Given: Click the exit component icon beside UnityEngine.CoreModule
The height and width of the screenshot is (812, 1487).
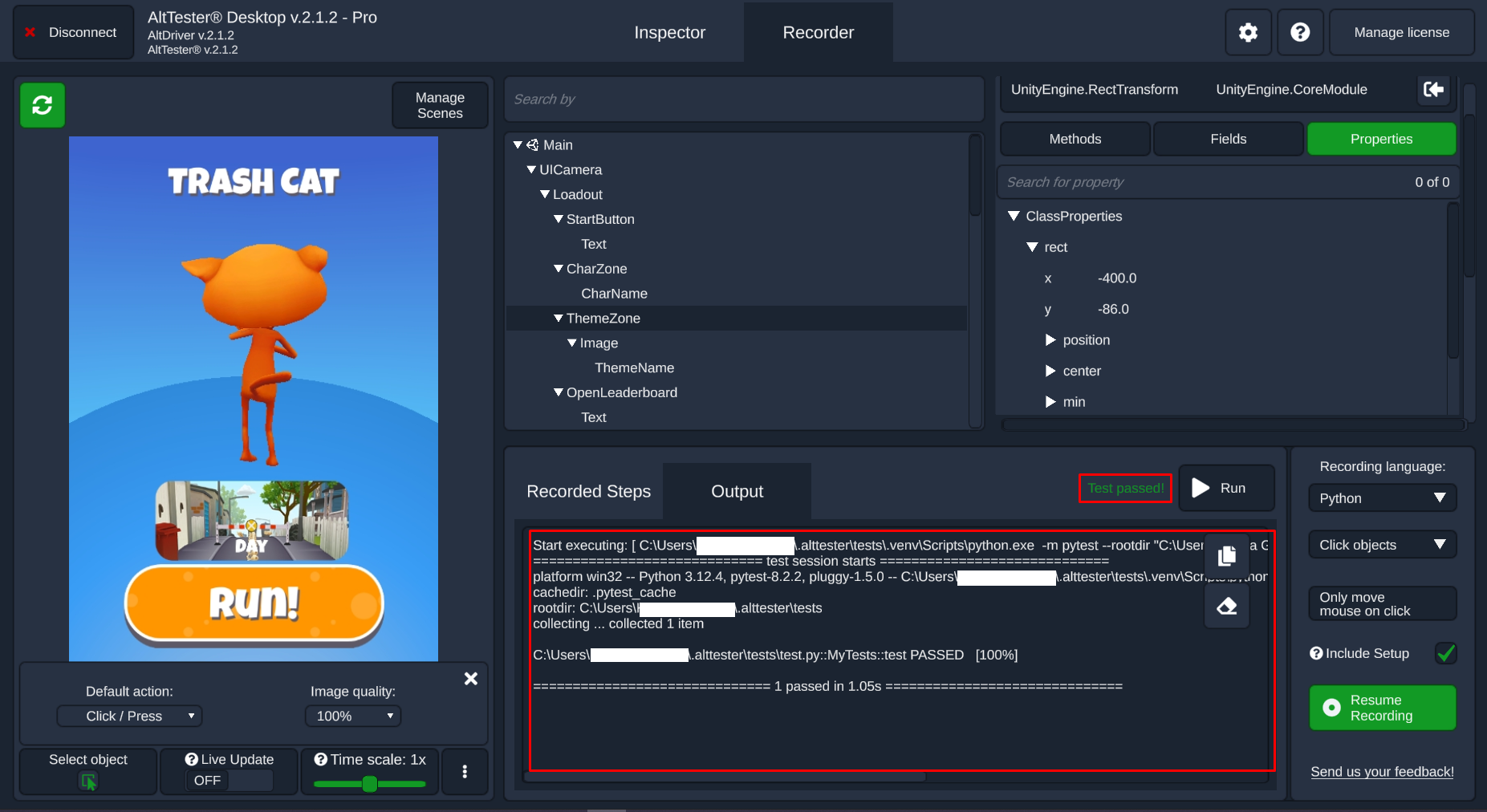Looking at the screenshot, I should (x=1433, y=90).
